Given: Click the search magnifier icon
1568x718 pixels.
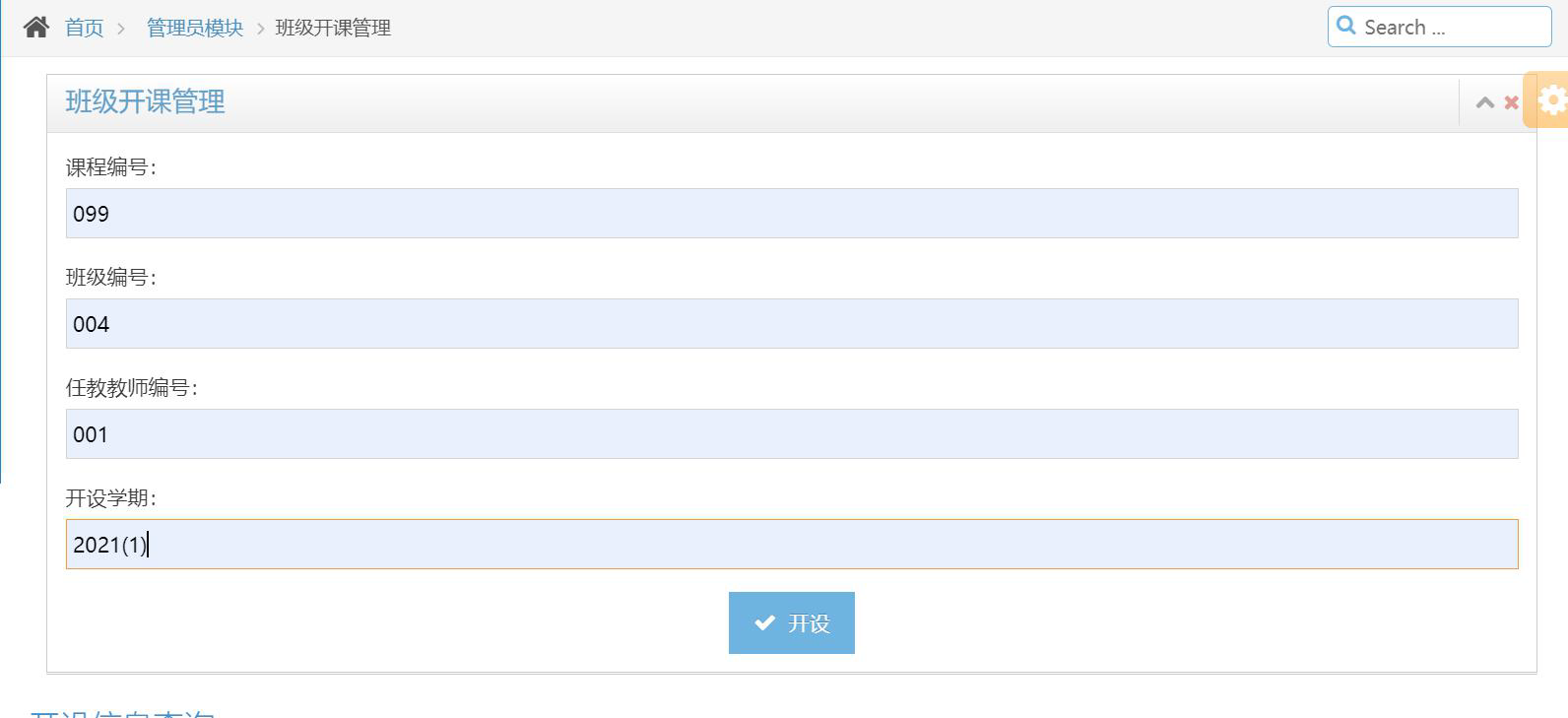Looking at the screenshot, I should pyautogui.click(x=1346, y=26).
